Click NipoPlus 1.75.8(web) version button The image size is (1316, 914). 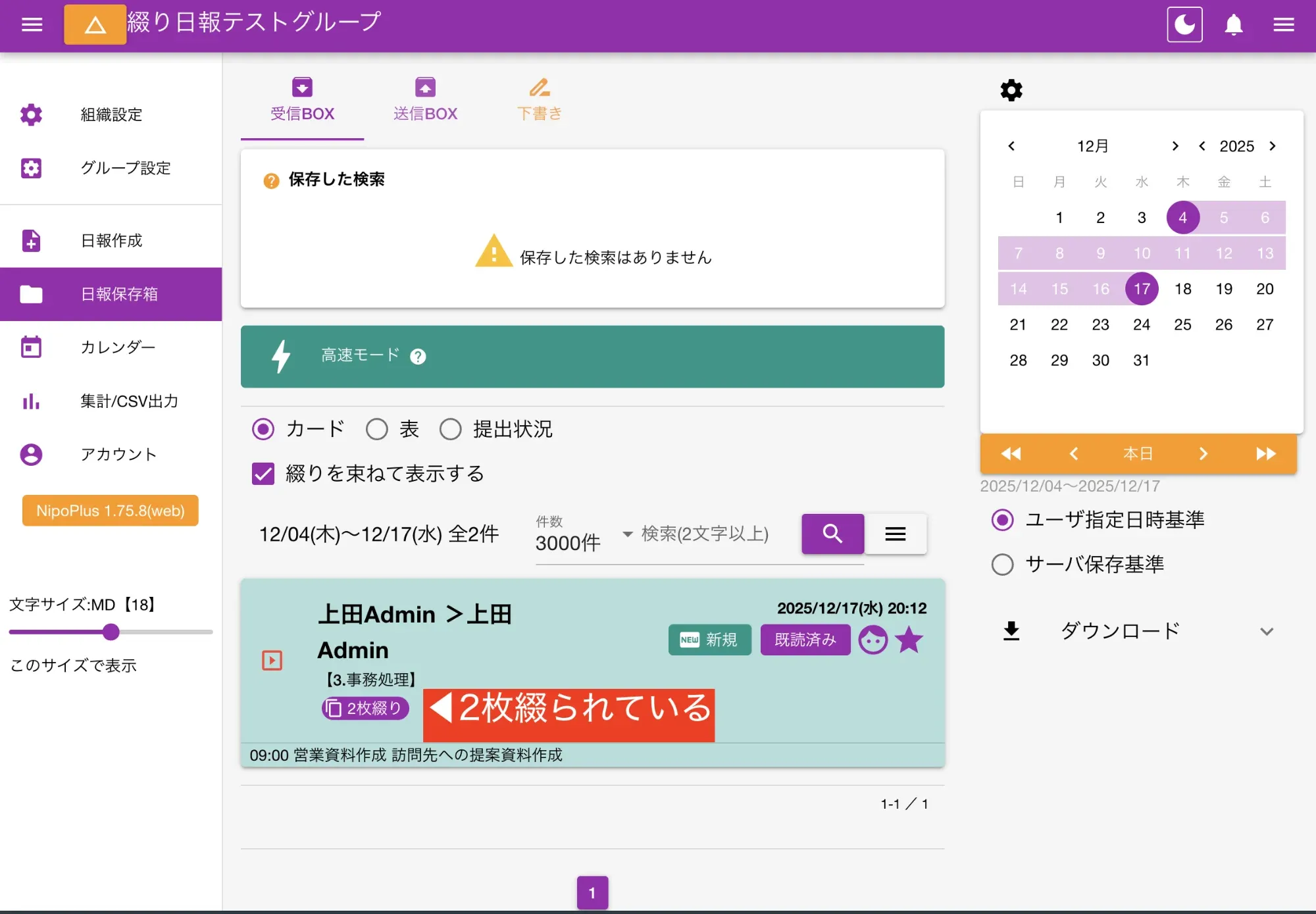point(110,510)
